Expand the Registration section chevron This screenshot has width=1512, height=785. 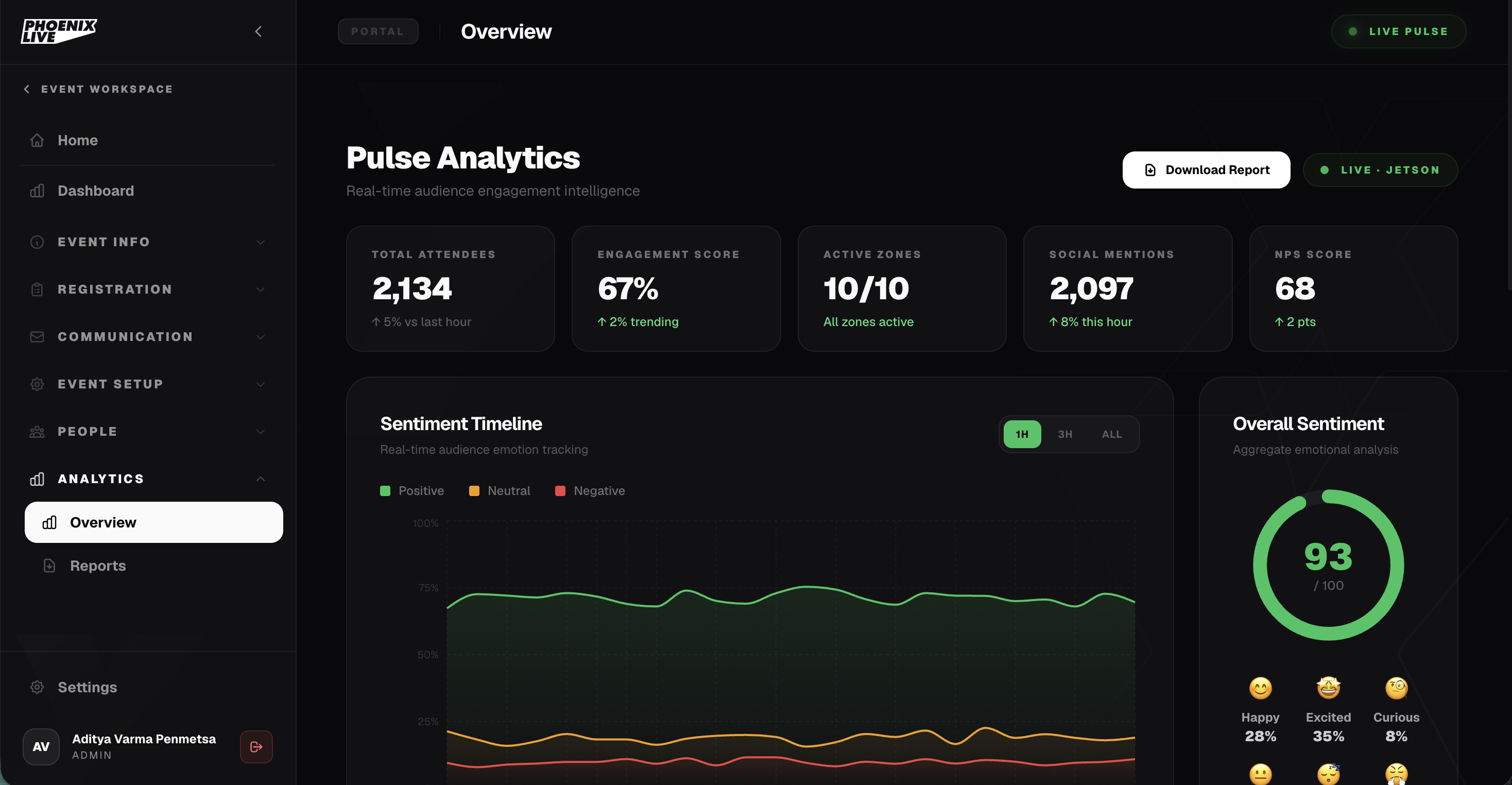tap(261, 289)
